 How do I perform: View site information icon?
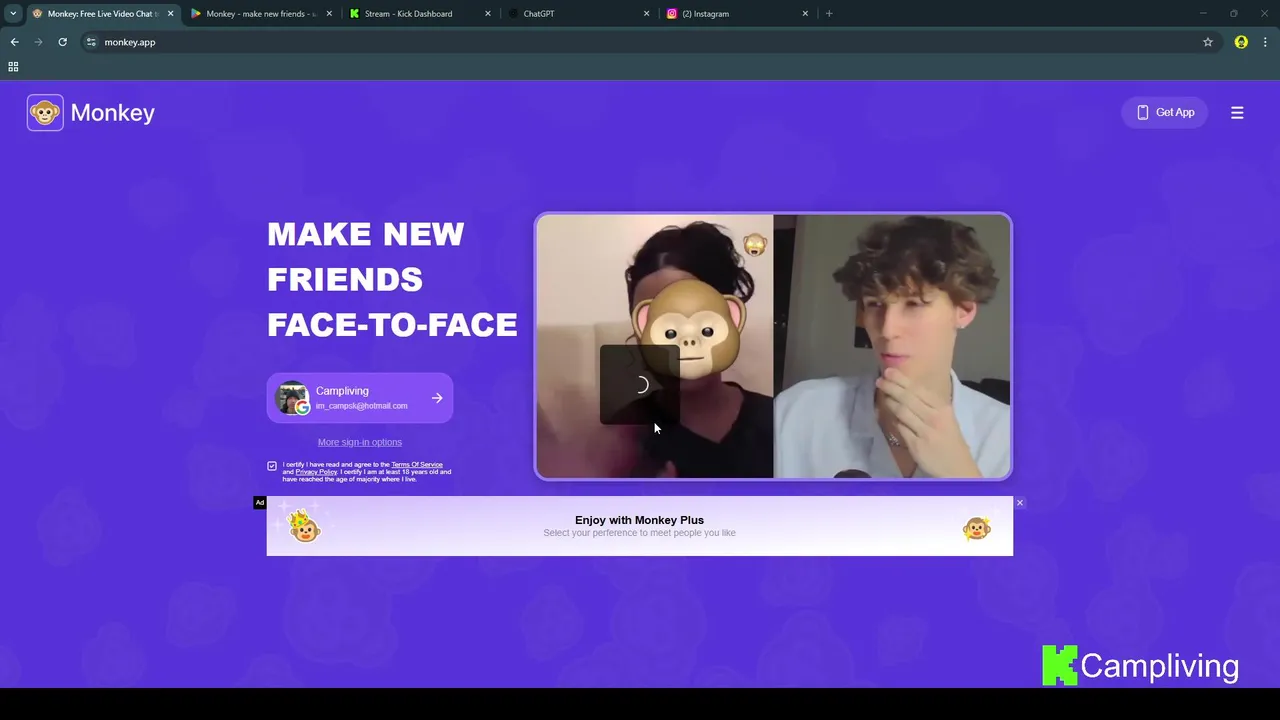click(x=91, y=42)
